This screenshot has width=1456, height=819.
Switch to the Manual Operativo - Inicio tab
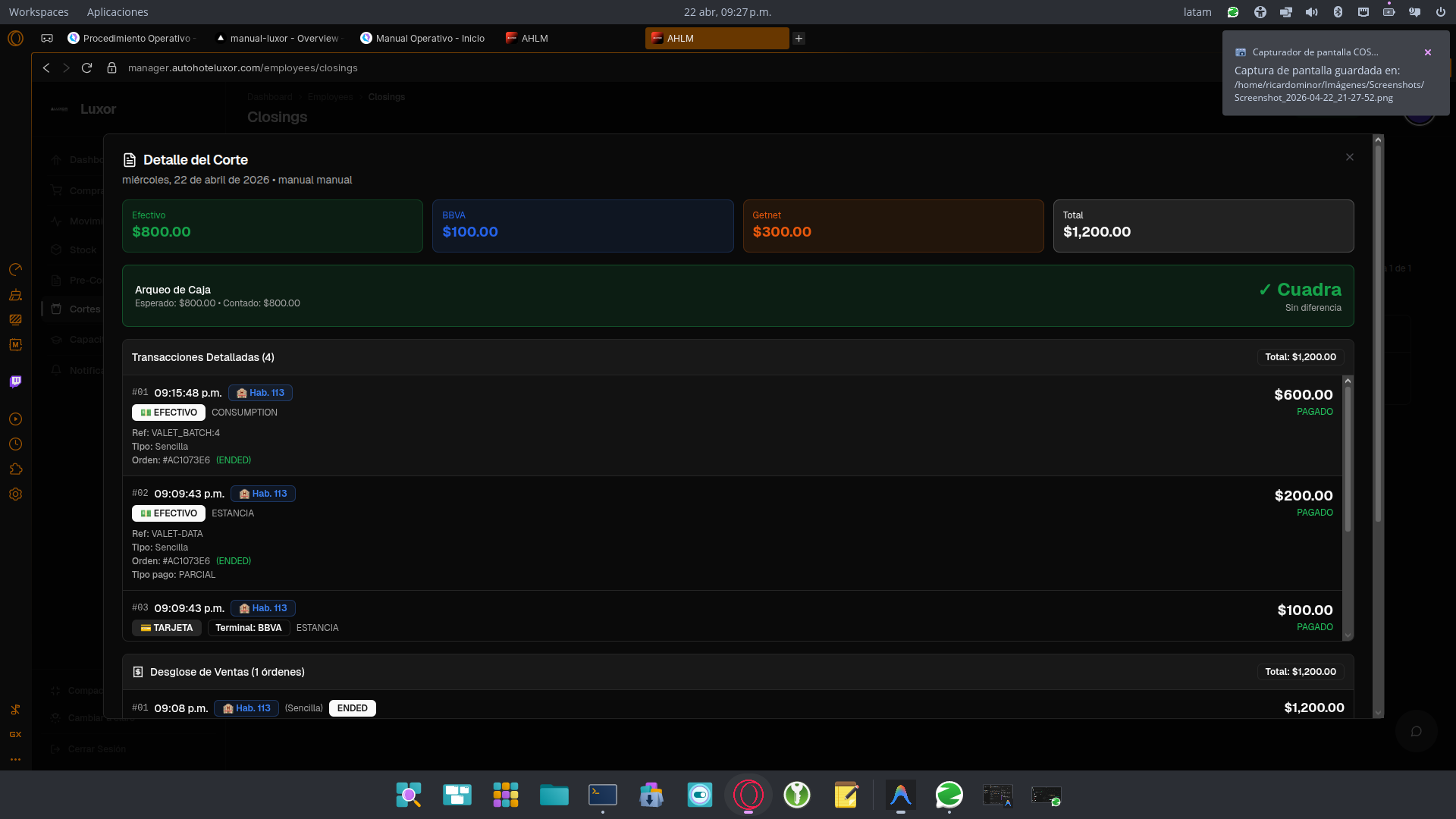point(423,38)
